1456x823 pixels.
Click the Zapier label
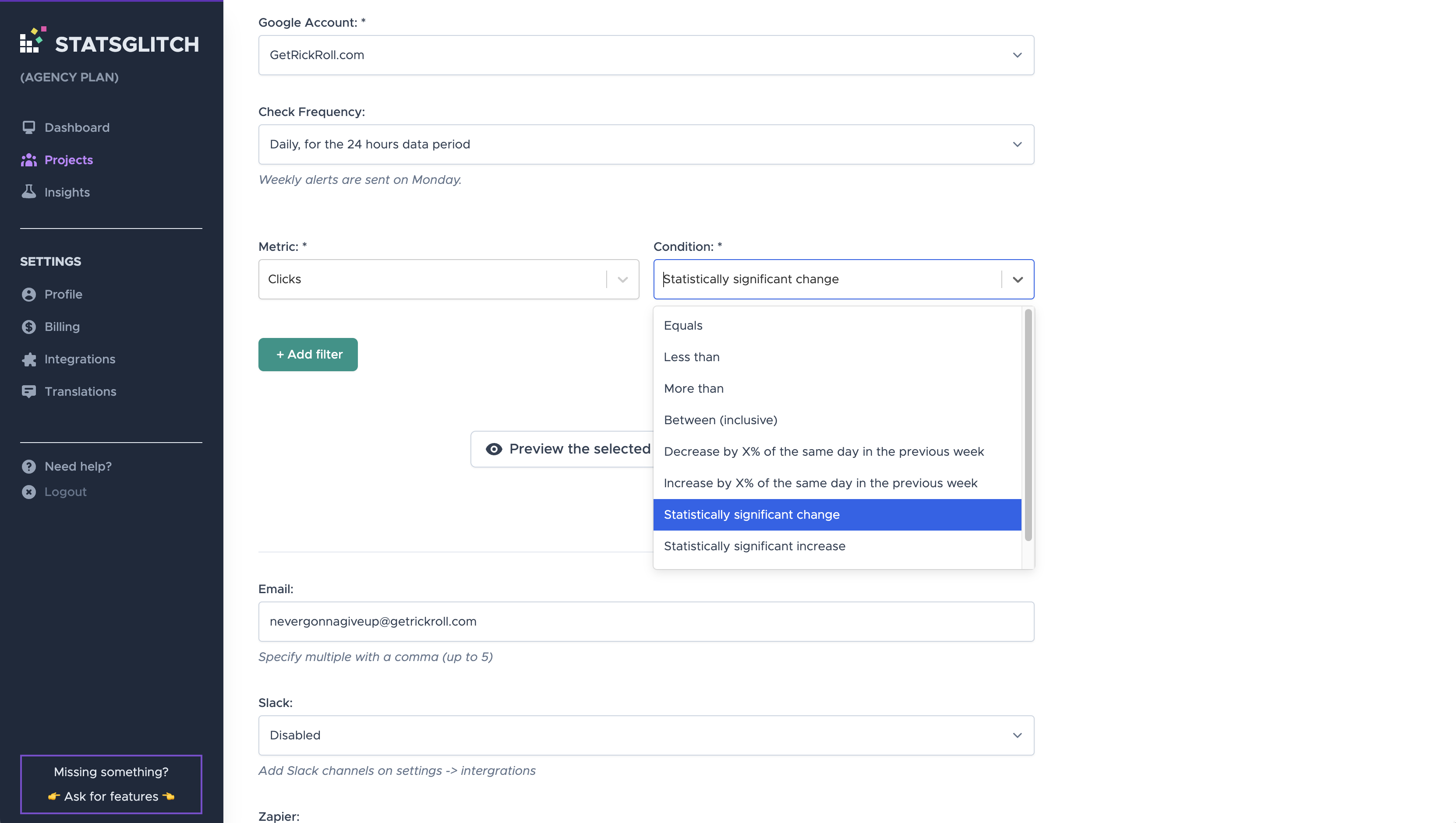tap(279, 816)
